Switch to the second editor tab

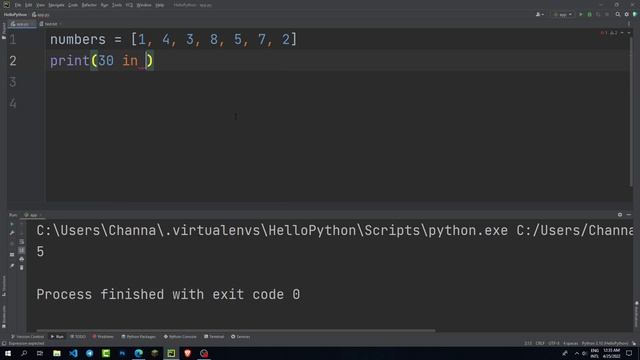click(x=50, y=24)
